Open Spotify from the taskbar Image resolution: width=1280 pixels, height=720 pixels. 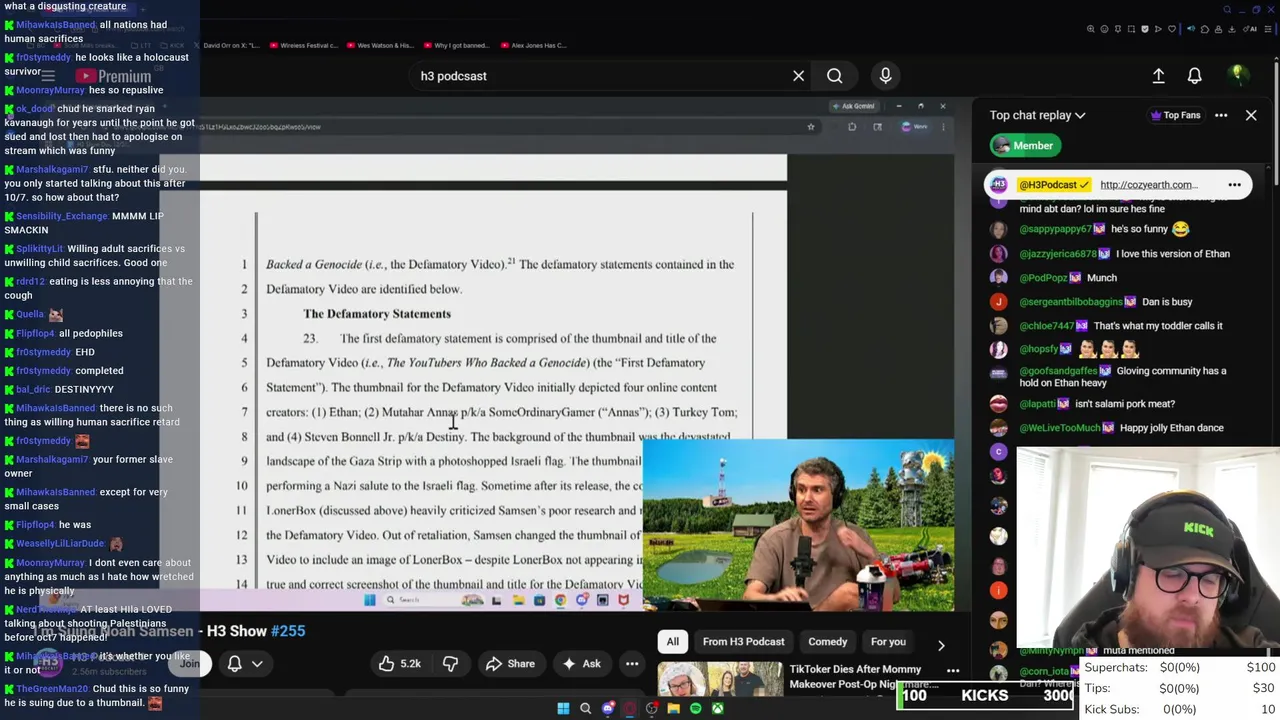(695, 709)
